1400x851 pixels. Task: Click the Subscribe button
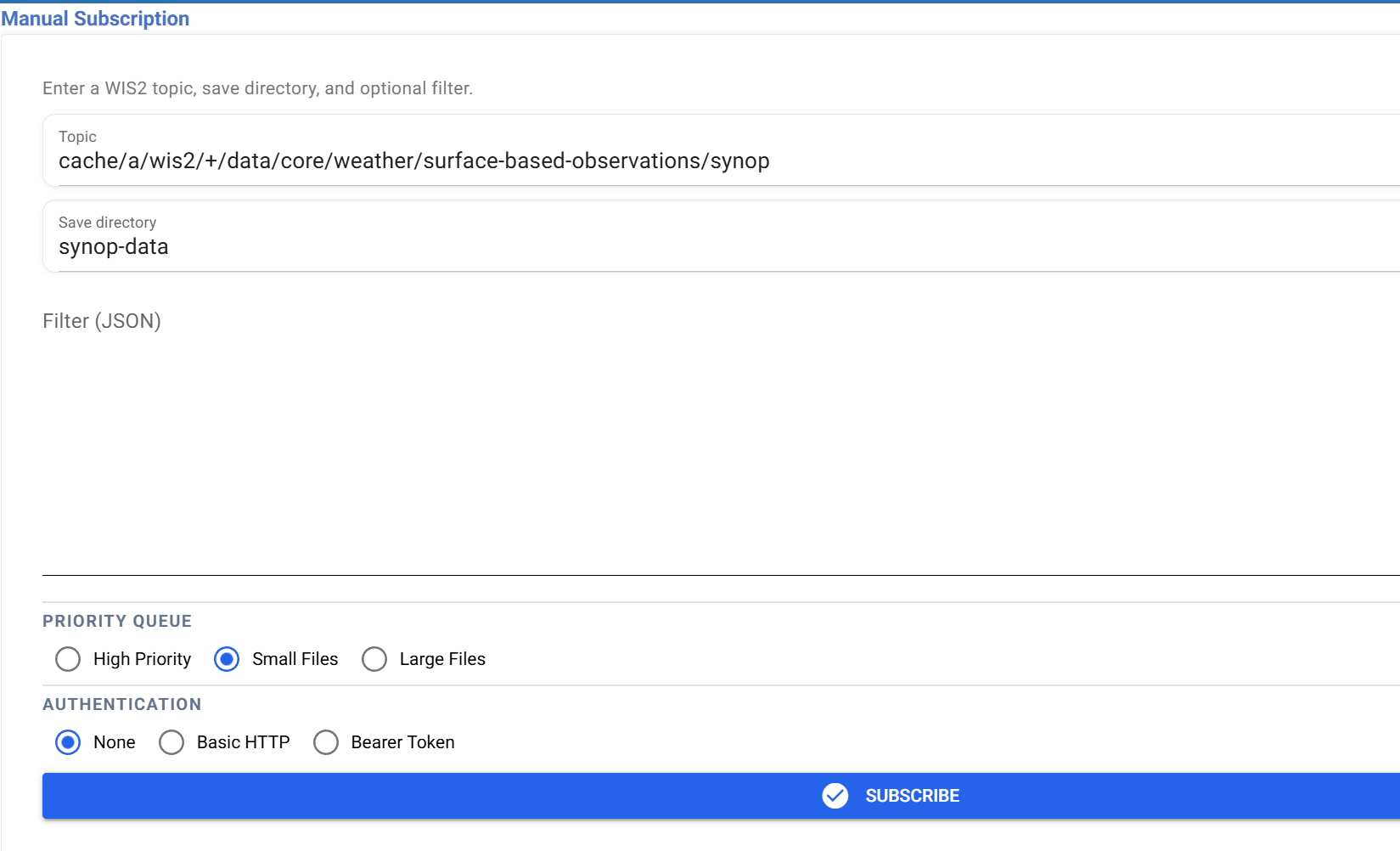point(721,796)
